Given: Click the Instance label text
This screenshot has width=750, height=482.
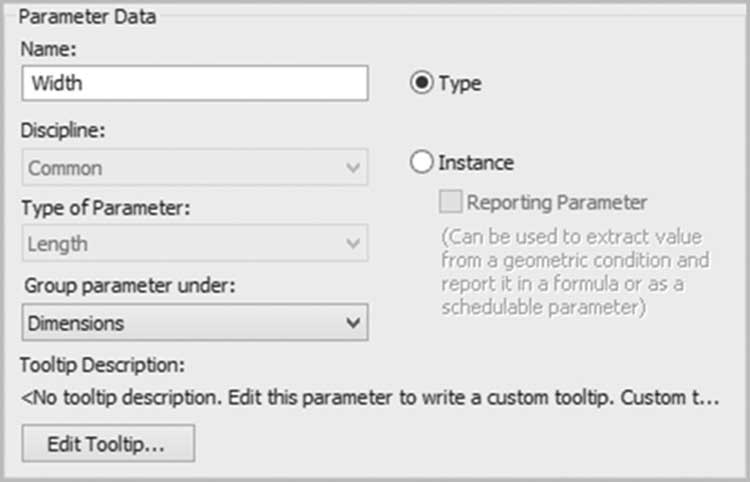Looking at the screenshot, I should [476, 163].
